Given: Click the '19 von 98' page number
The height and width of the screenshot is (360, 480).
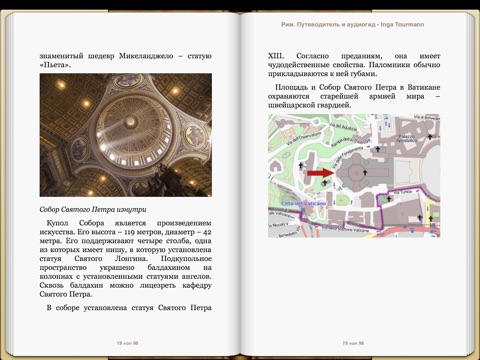Looking at the screenshot, I should click(x=353, y=343).
